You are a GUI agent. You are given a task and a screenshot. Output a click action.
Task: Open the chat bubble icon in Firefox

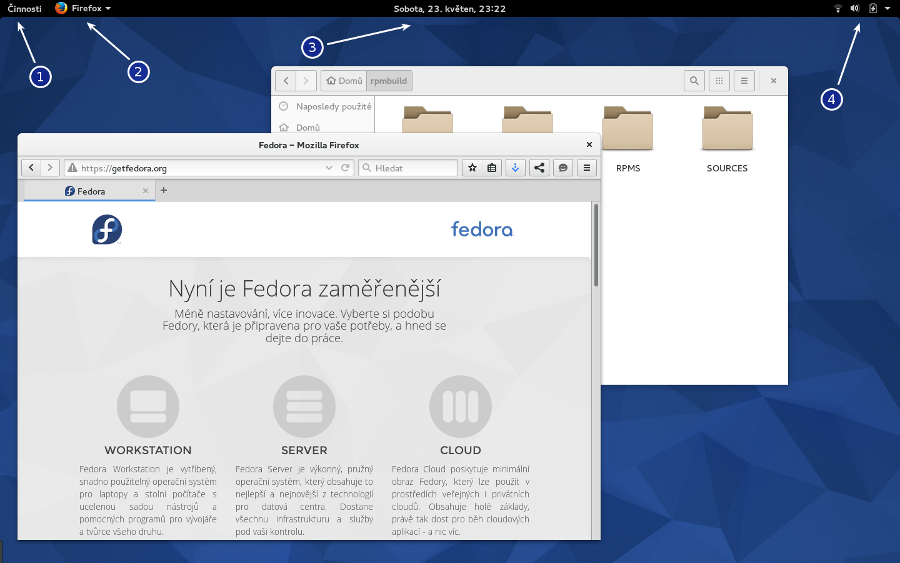click(x=563, y=168)
